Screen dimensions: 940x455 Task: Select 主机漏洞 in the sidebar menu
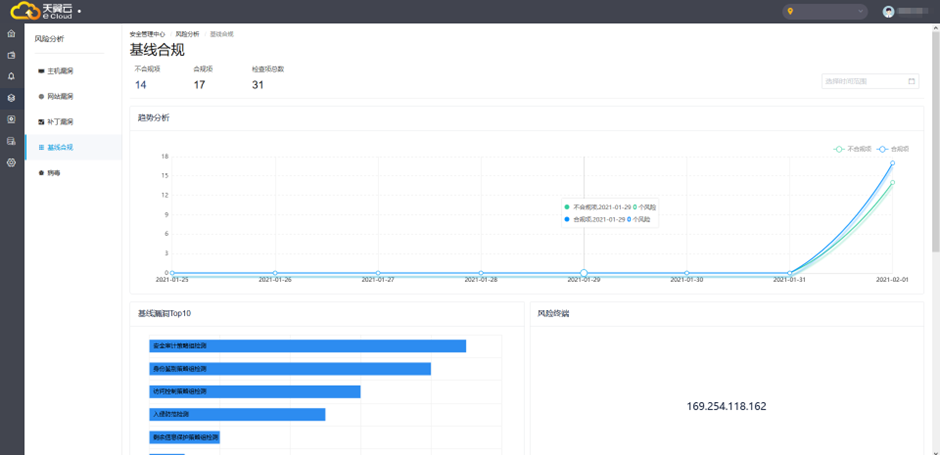pos(60,71)
